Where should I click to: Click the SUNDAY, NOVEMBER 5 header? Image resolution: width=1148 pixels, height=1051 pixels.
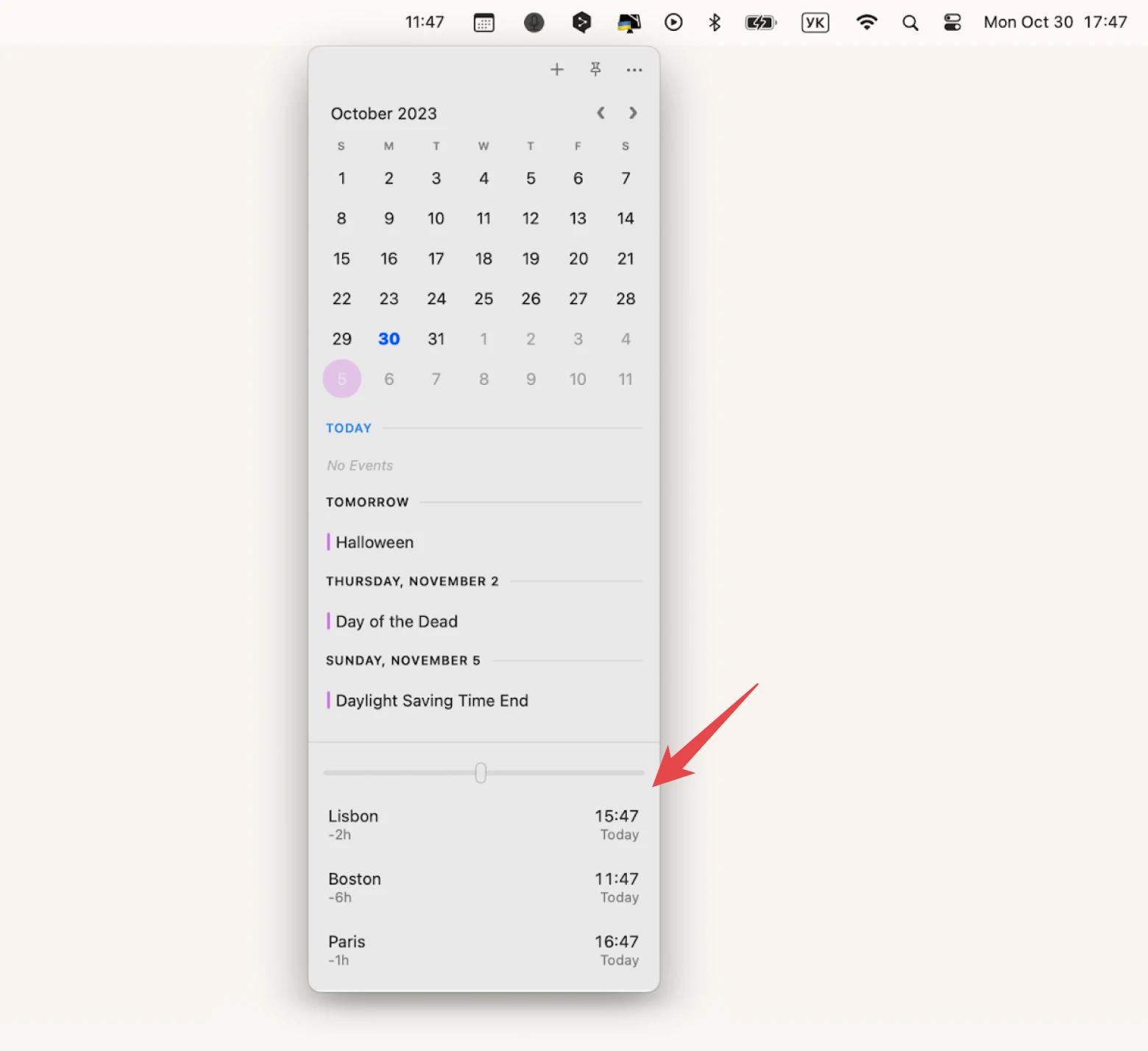tap(403, 660)
